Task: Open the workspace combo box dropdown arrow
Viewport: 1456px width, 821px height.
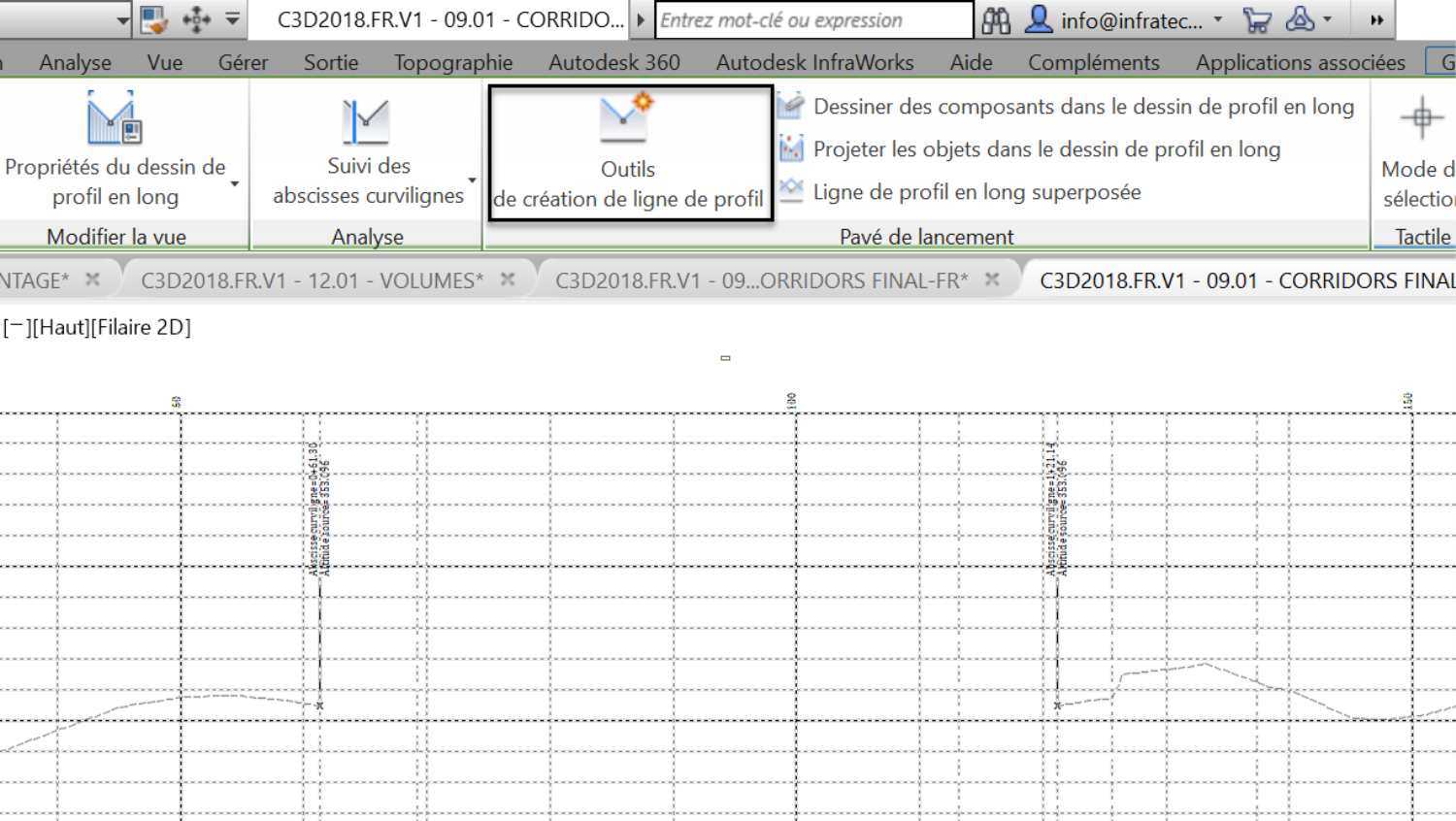Action: pos(122,19)
